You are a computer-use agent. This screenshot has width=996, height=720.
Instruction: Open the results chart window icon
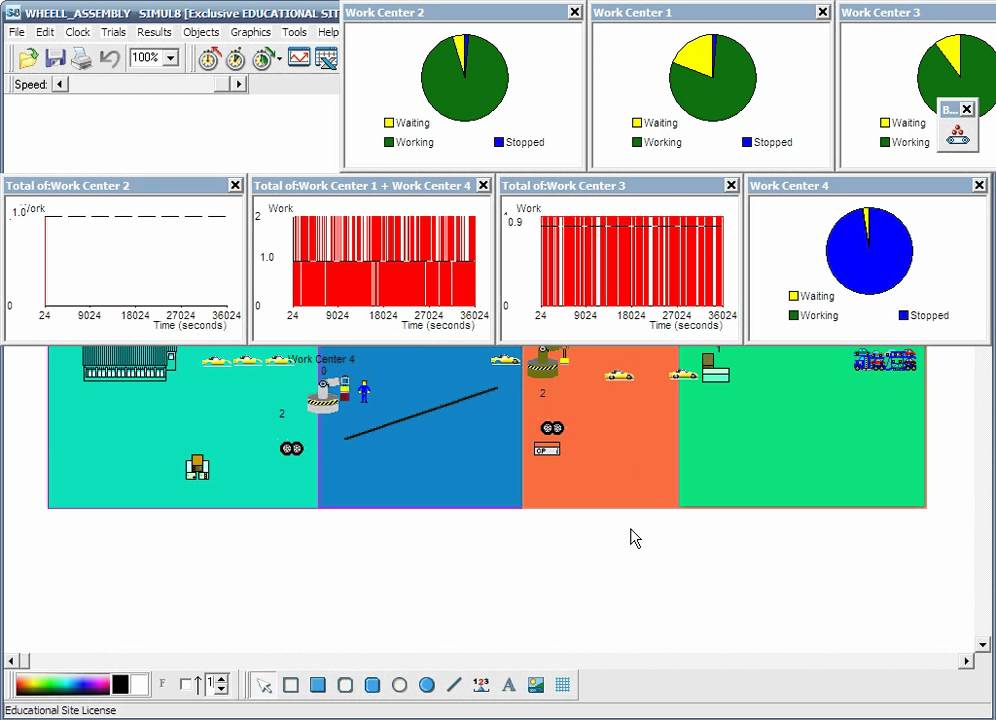(299, 58)
